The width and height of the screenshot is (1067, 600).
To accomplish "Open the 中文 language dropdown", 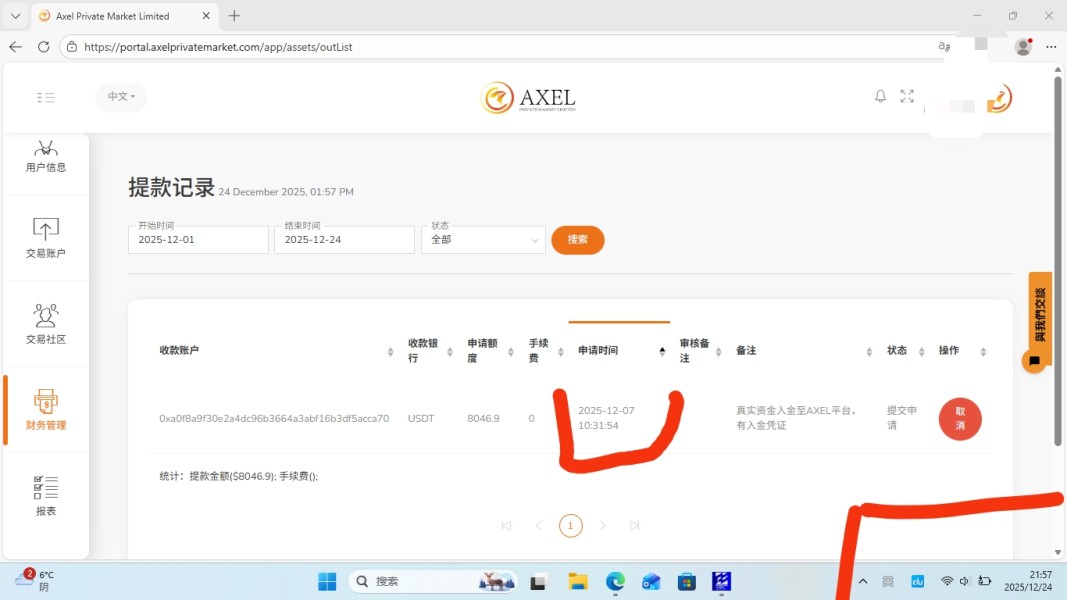I will click(121, 97).
